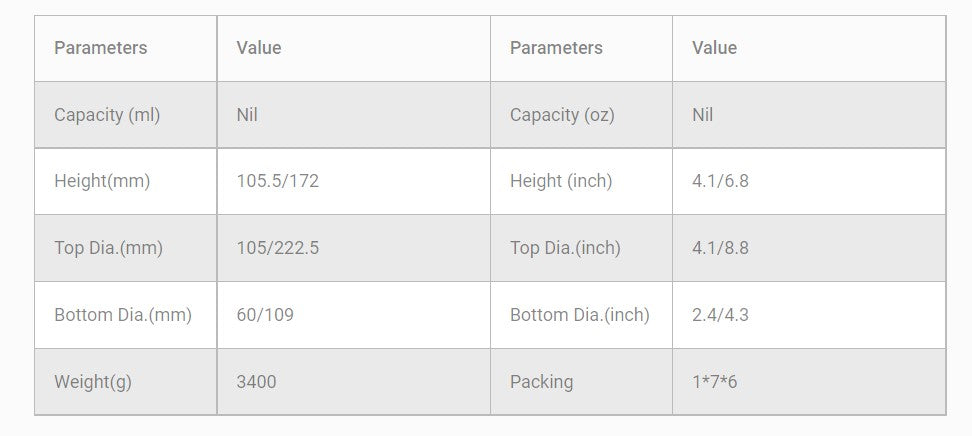
Task: Select the 1*7*6 packing value
Action: pos(714,382)
